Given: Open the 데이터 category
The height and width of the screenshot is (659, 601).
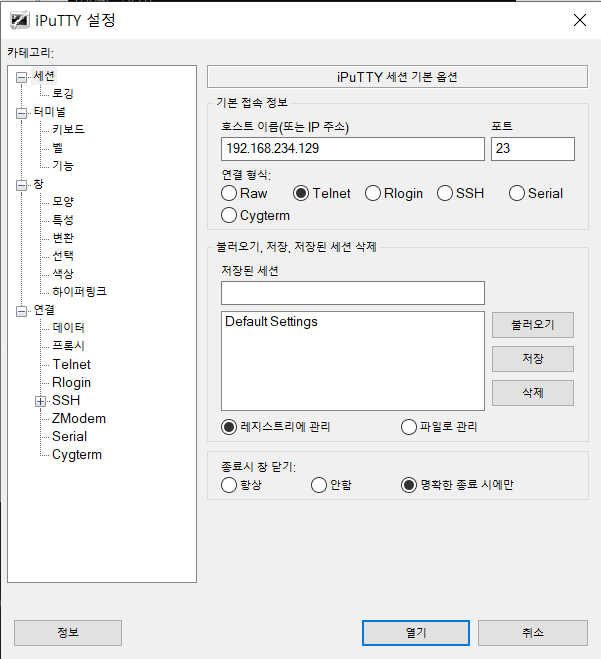Looking at the screenshot, I should click(x=68, y=328).
